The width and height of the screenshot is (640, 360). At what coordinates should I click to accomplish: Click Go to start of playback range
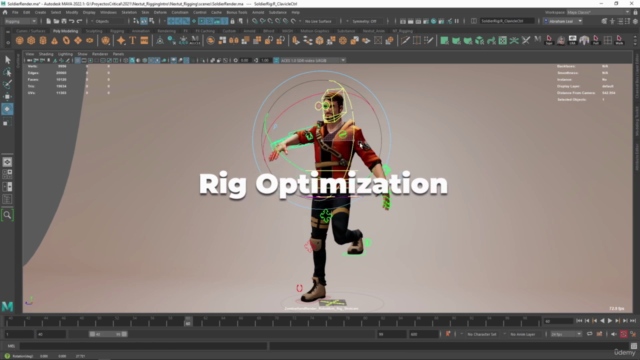579,321
